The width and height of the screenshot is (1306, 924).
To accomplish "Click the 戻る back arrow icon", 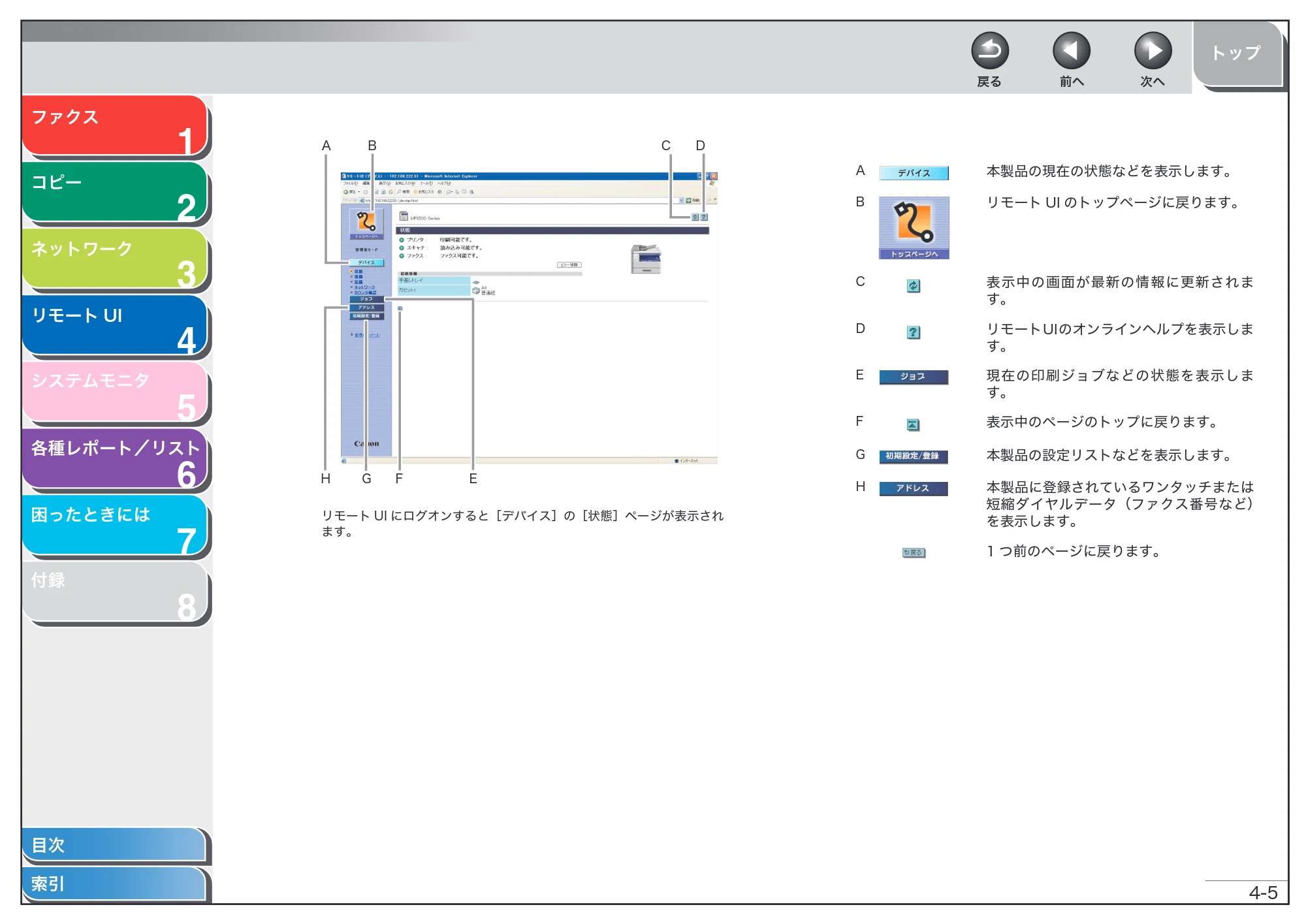I will point(989,51).
